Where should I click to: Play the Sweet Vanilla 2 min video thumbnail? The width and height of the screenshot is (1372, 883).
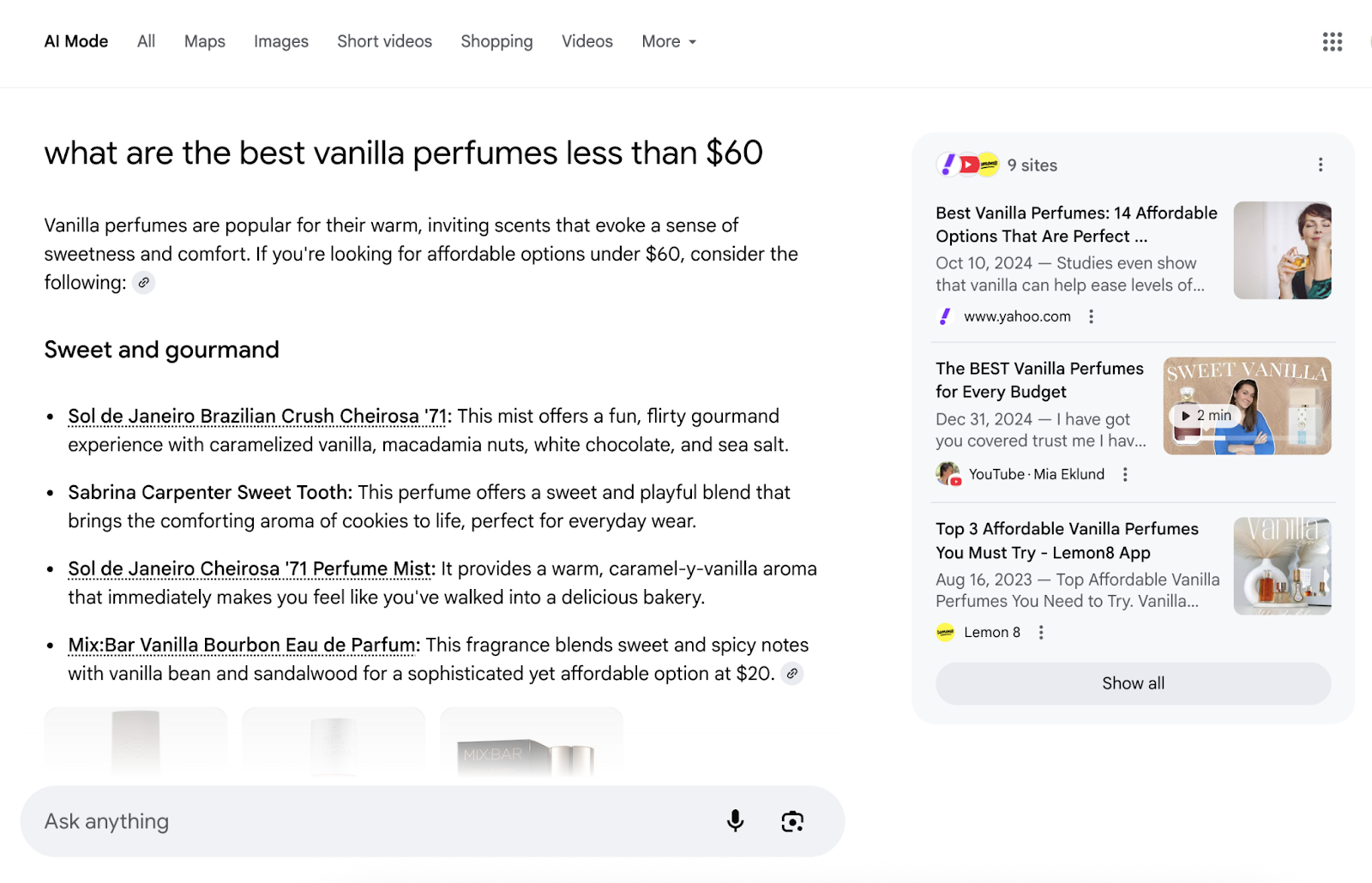tap(1247, 406)
